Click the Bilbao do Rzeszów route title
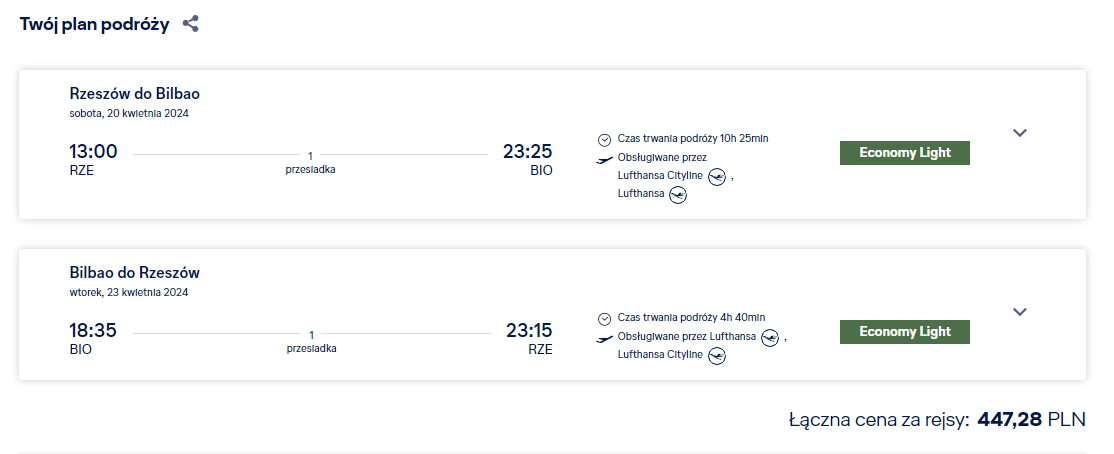 pos(135,273)
